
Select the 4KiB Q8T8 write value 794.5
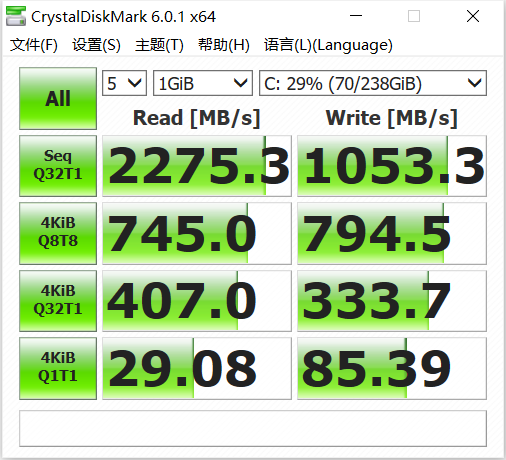click(392, 233)
